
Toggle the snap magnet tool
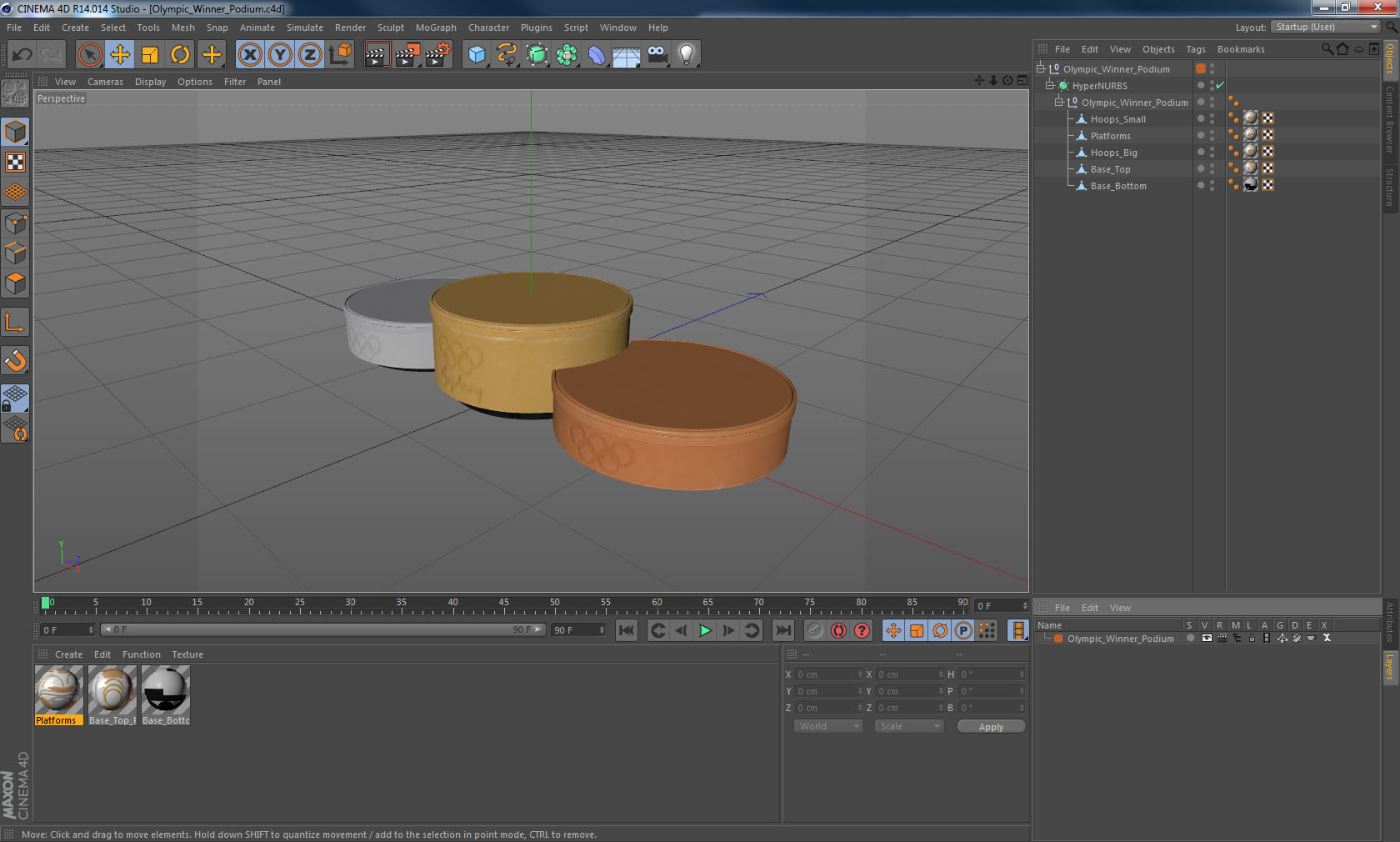16,361
